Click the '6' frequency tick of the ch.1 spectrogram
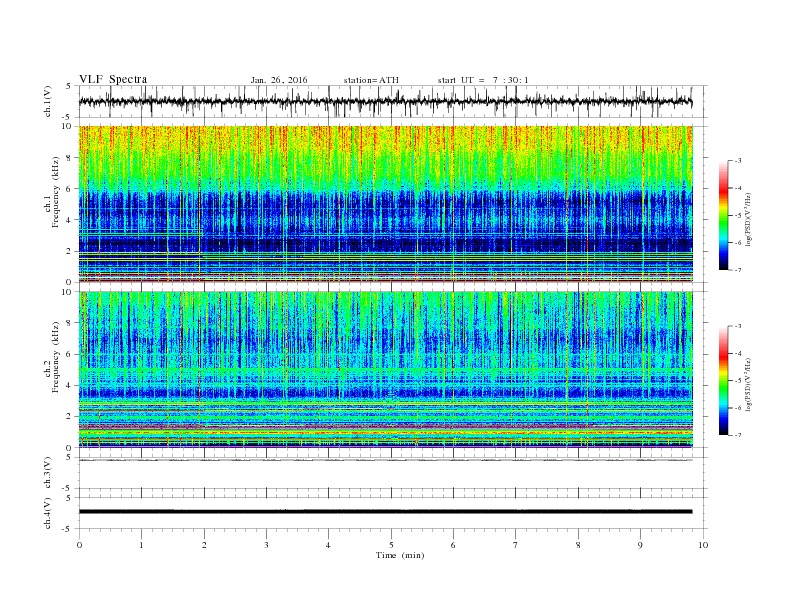792x612 pixels. click(70, 188)
